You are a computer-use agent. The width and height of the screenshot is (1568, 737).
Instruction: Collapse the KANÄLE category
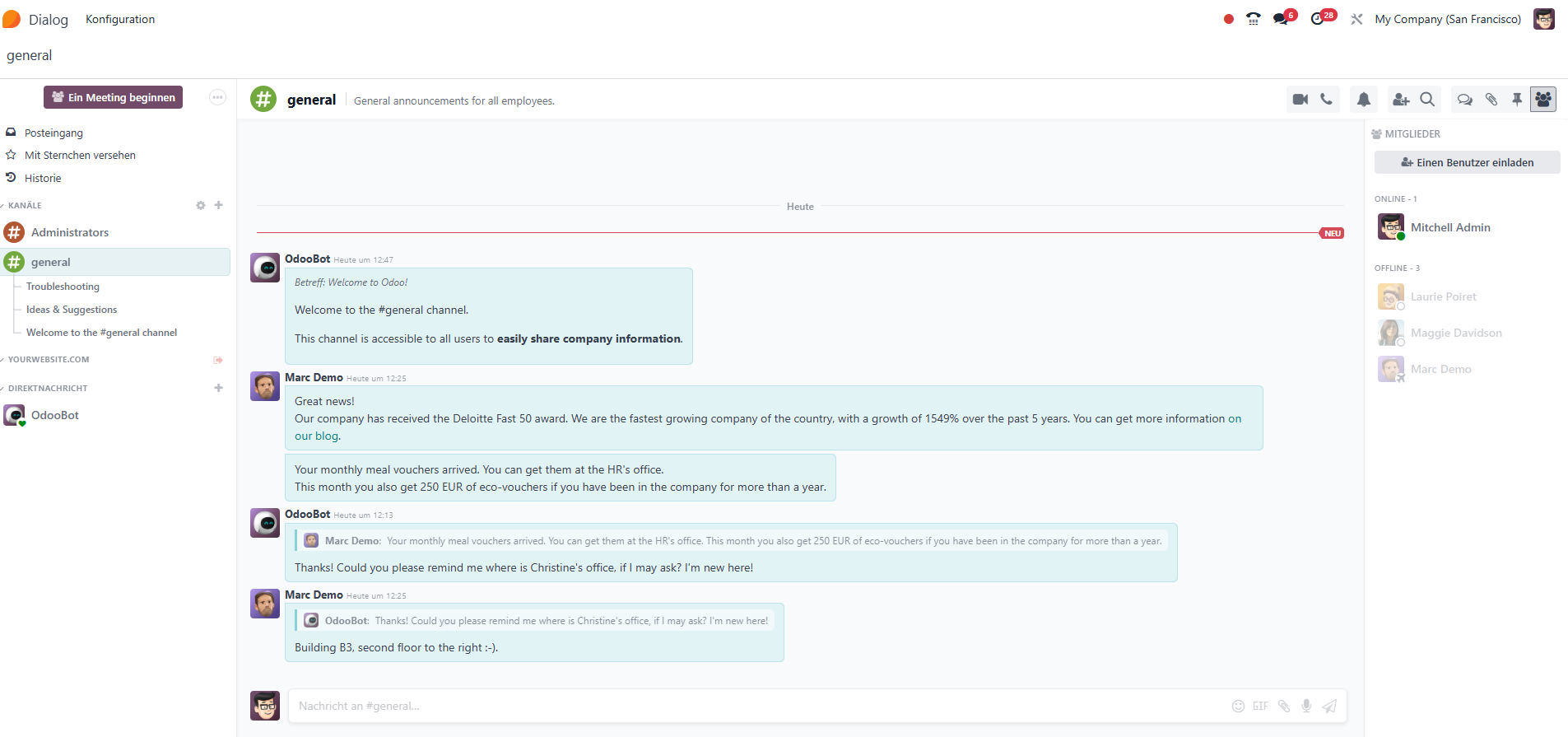[25, 206]
